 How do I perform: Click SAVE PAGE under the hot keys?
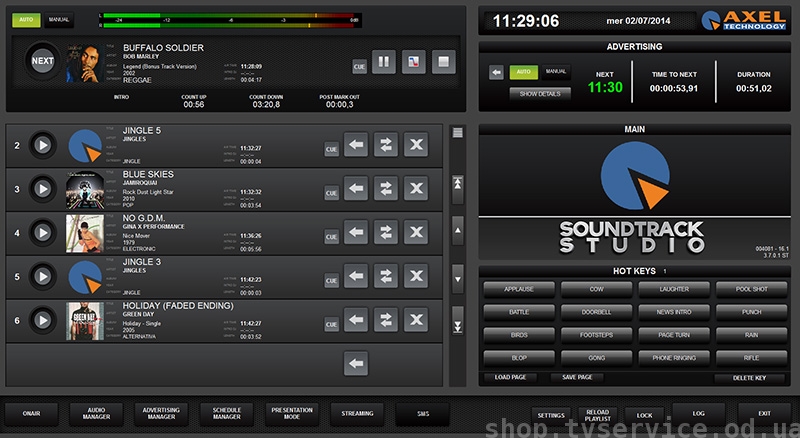pos(577,377)
